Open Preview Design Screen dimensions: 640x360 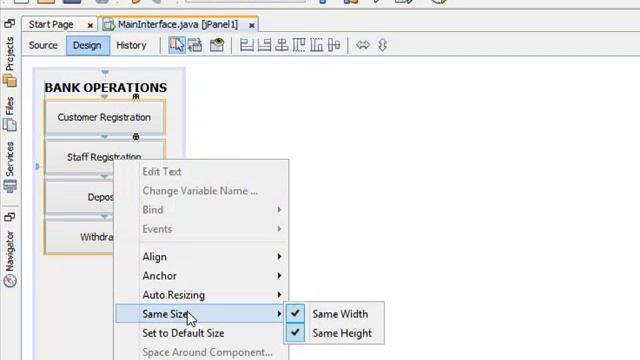[217, 45]
